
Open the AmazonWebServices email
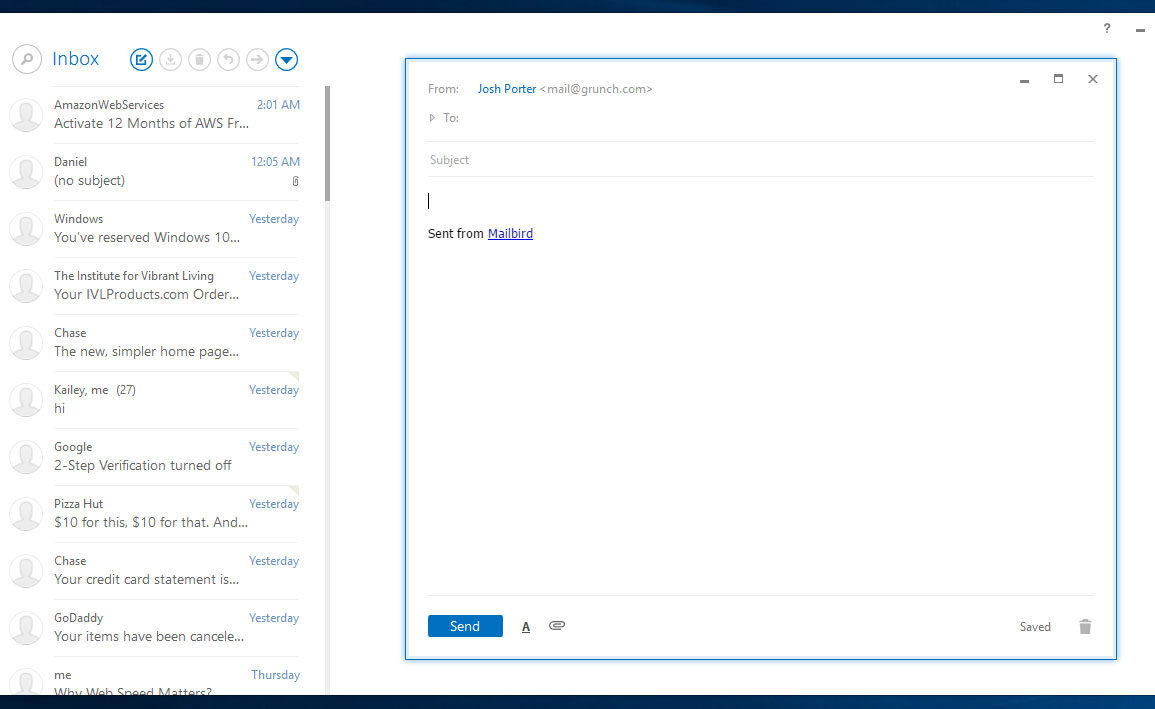click(160, 114)
